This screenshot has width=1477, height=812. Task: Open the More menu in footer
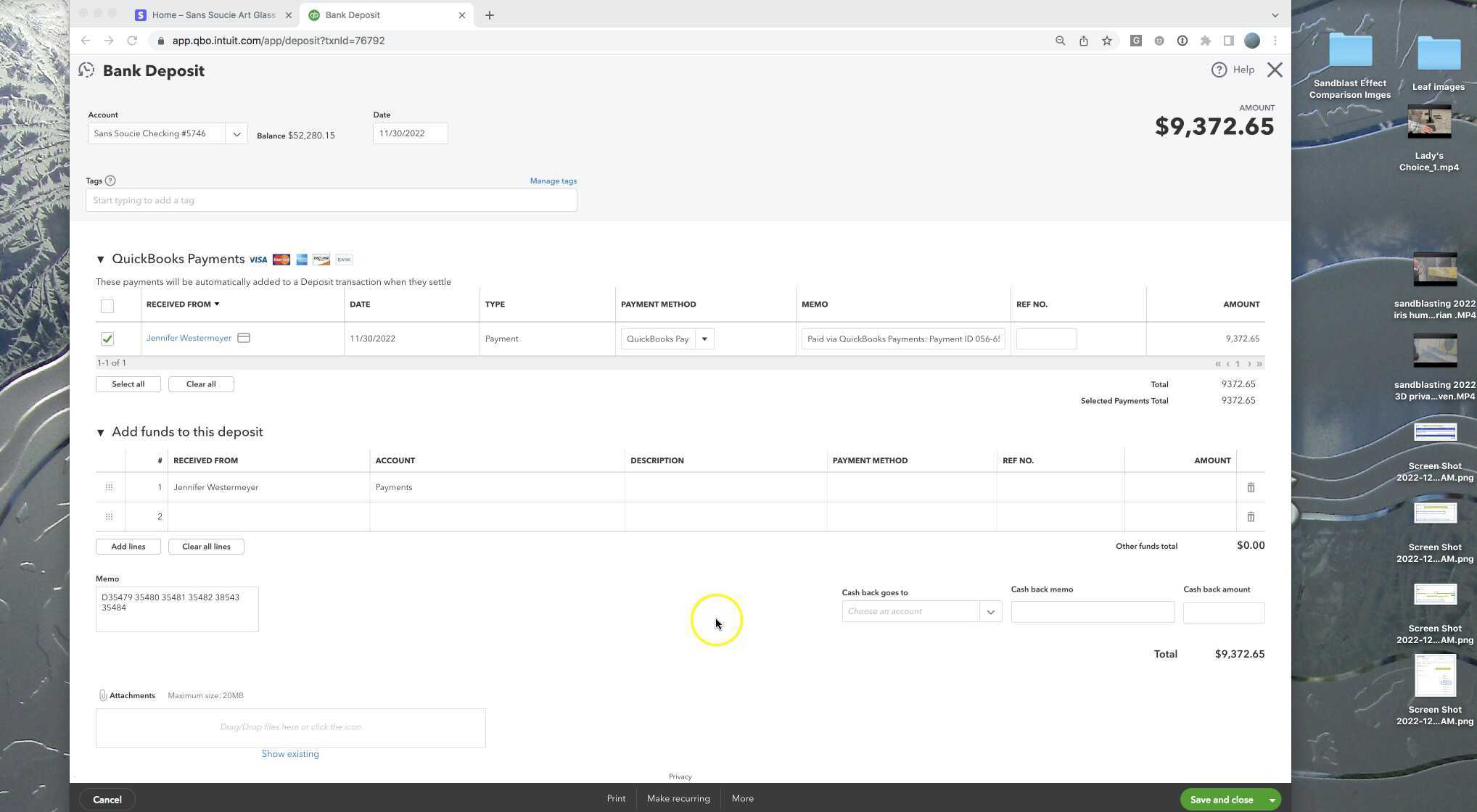tap(742, 798)
